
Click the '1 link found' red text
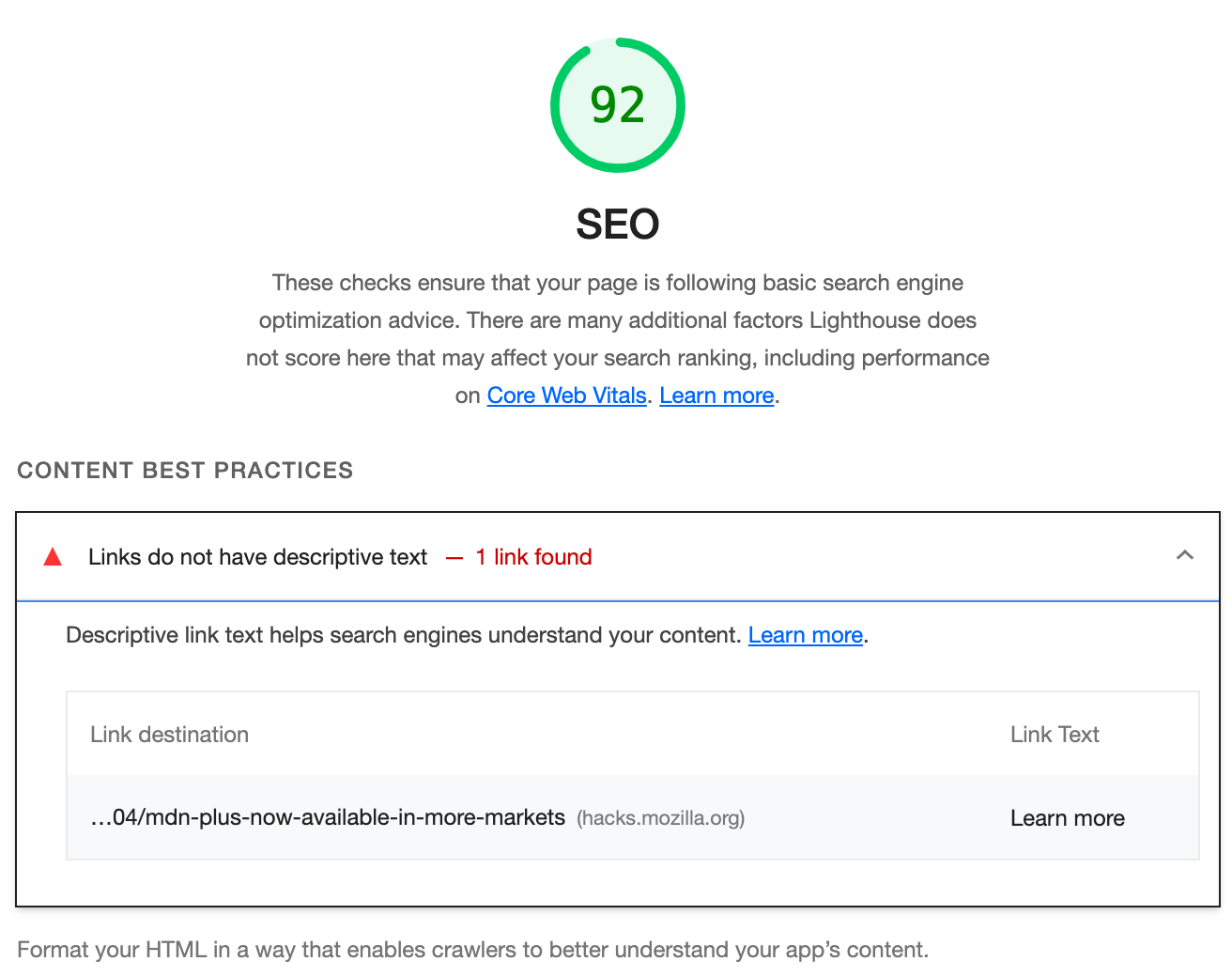pos(533,557)
